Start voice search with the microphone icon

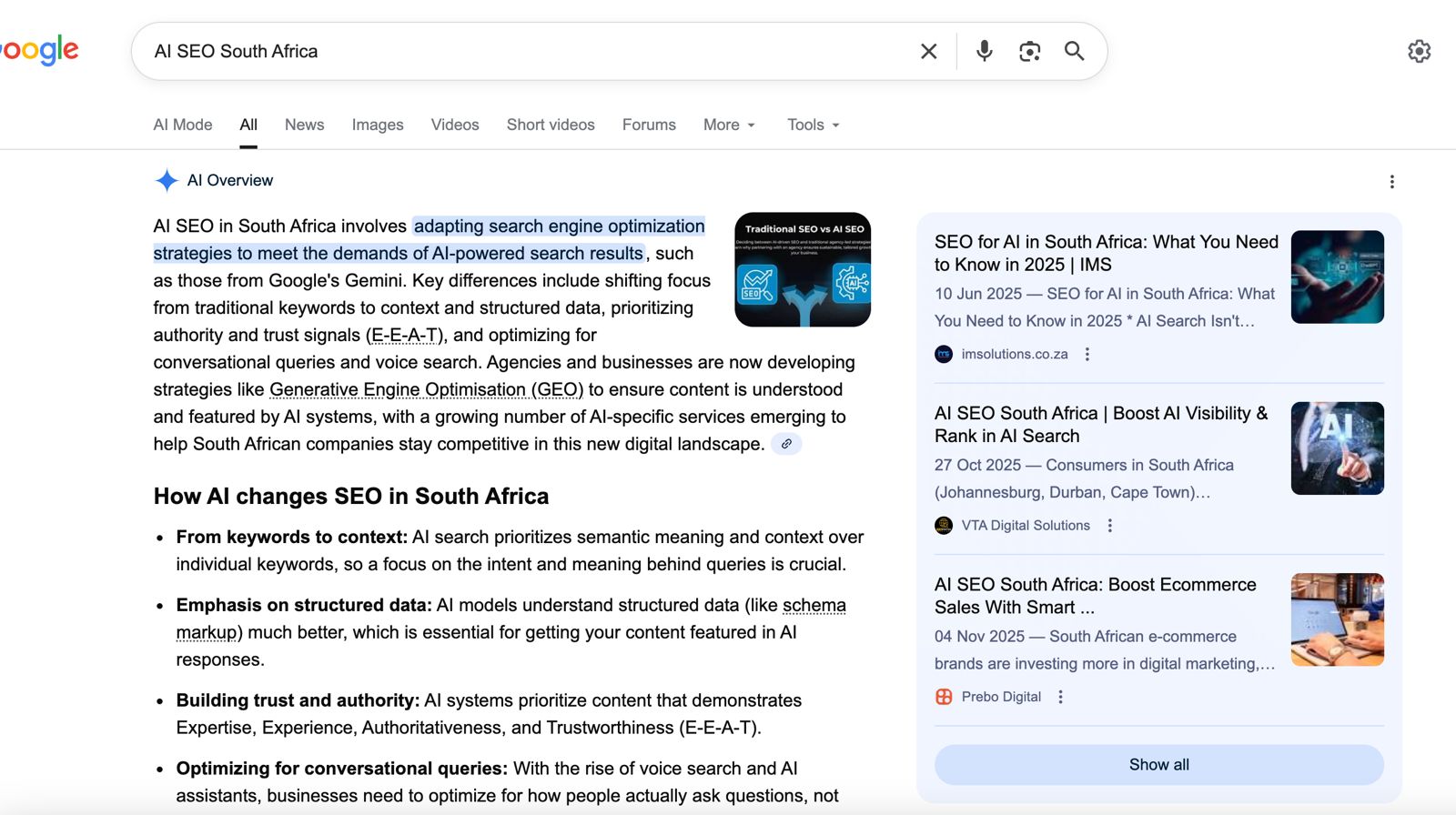tap(984, 51)
